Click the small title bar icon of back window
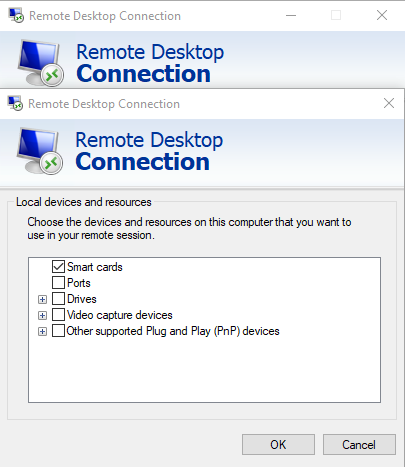Viewport: 405px width, 467px height. click(16, 15)
